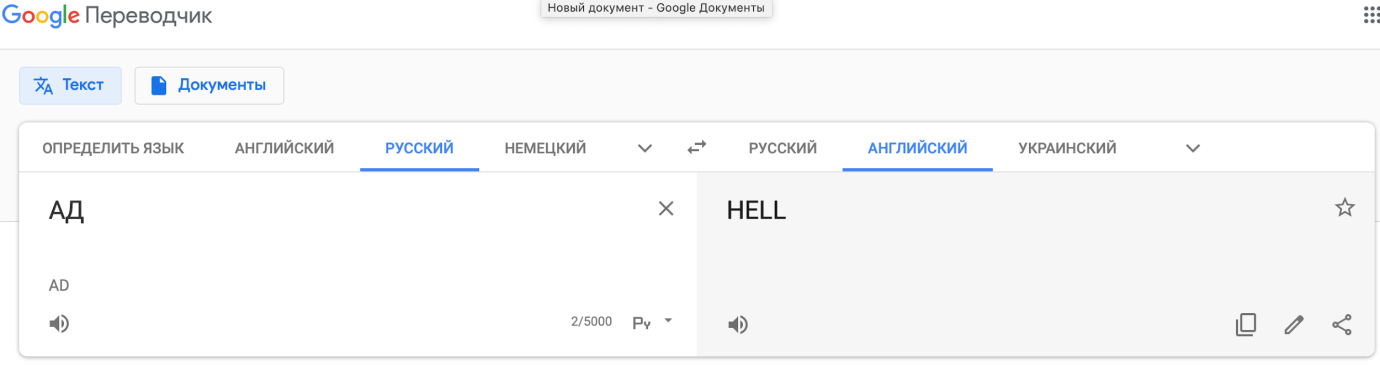Save translation with the star icon
The width and height of the screenshot is (1380, 367).
coord(1345,207)
